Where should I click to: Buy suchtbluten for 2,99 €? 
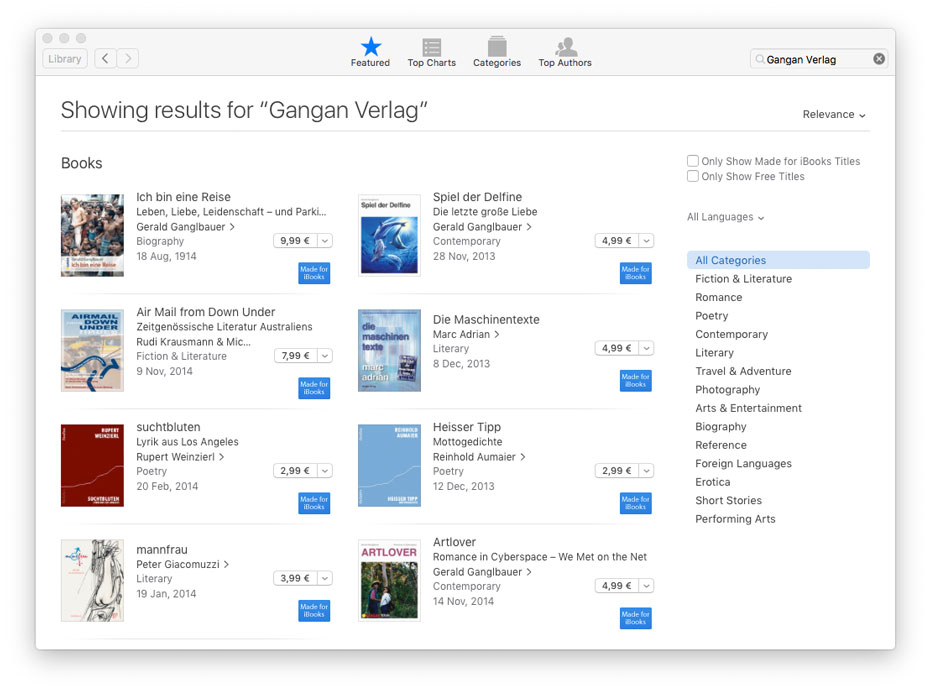pos(295,471)
